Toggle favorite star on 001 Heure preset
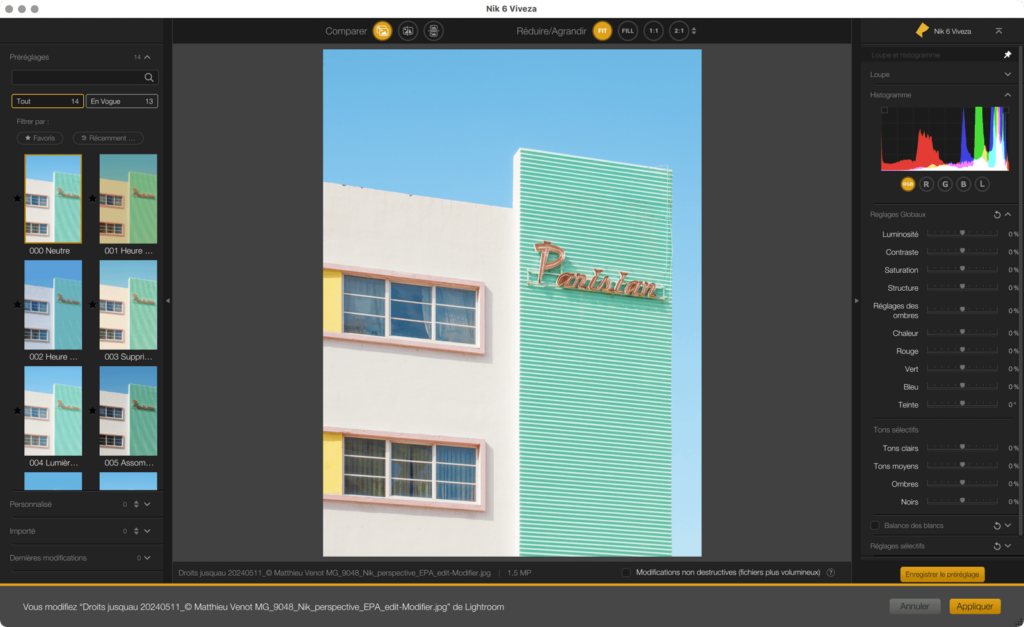The height and width of the screenshot is (627, 1024). tap(93, 199)
